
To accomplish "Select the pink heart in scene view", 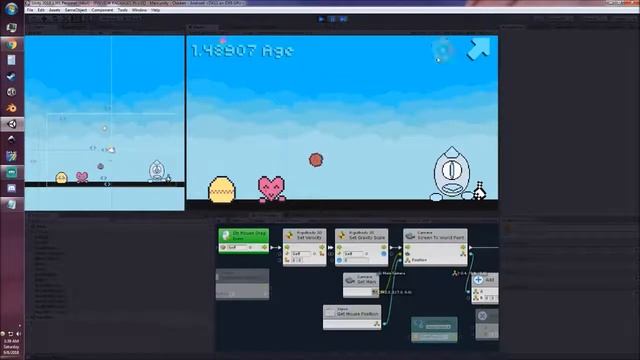I will pyautogui.click(x=82, y=177).
